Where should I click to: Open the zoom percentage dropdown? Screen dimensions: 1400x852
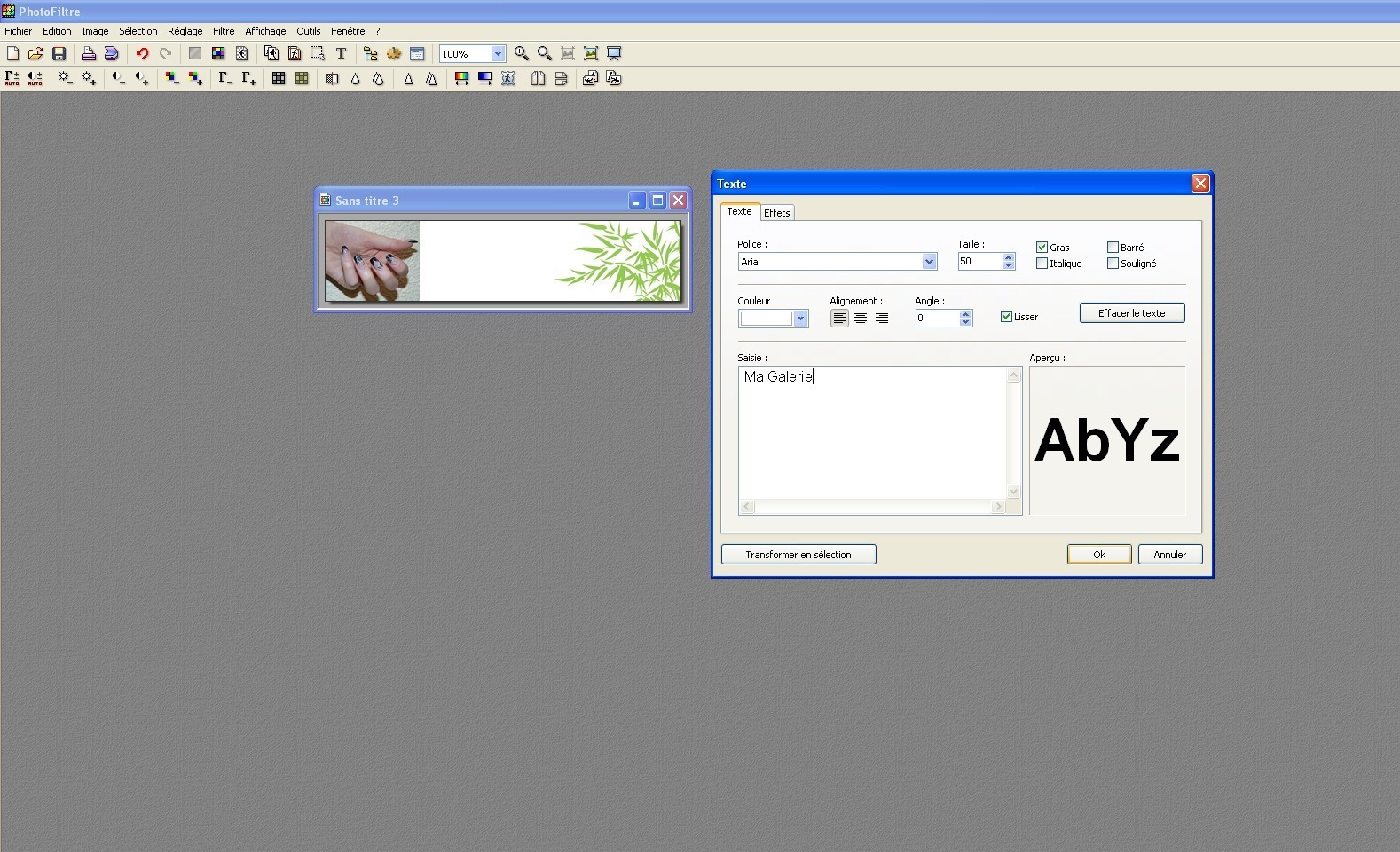(x=498, y=54)
